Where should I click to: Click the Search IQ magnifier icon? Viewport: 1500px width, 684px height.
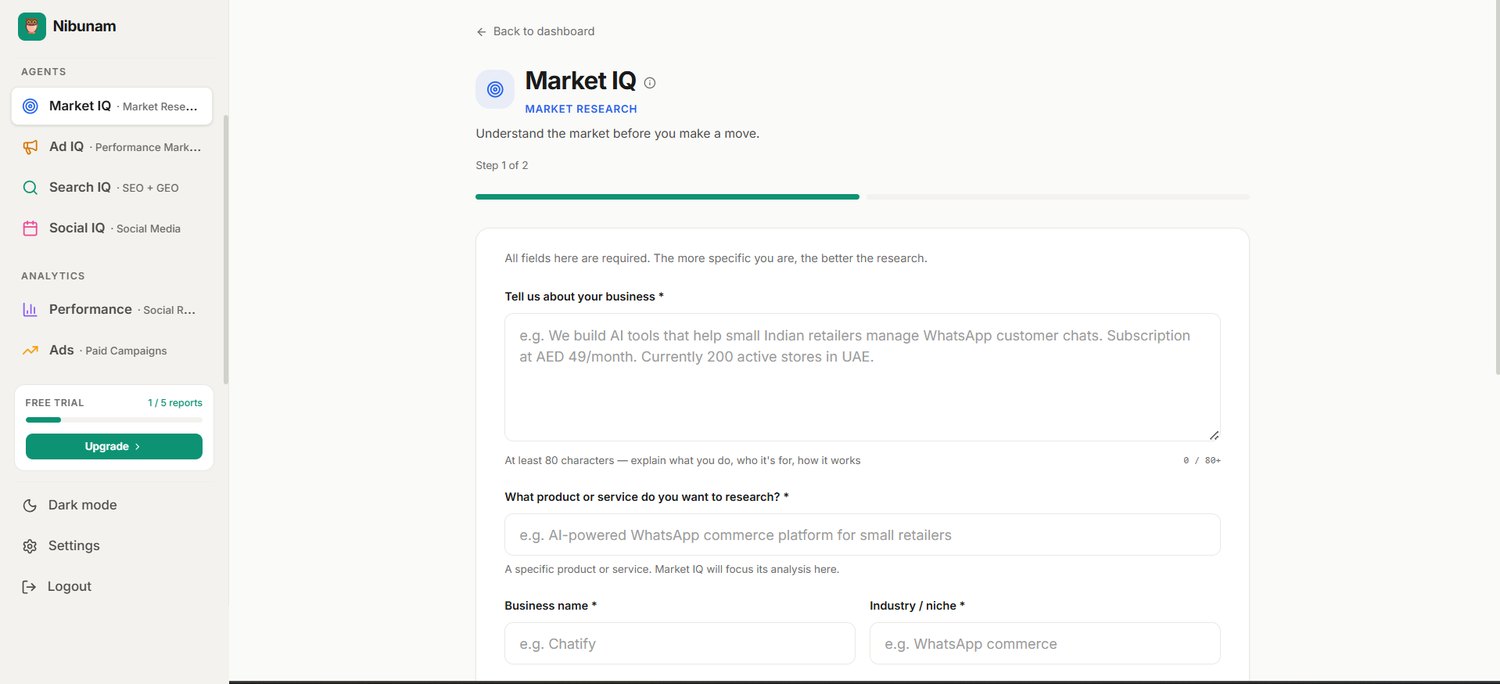coord(30,188)
